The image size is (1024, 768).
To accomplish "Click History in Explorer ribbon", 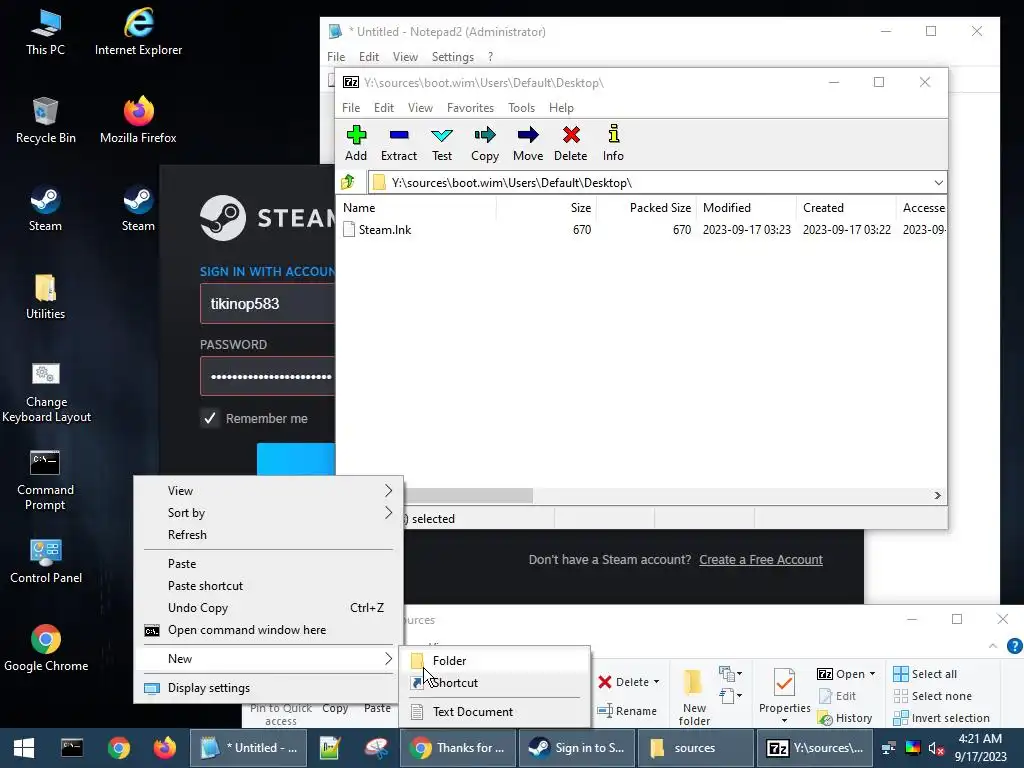I will 844,718.
